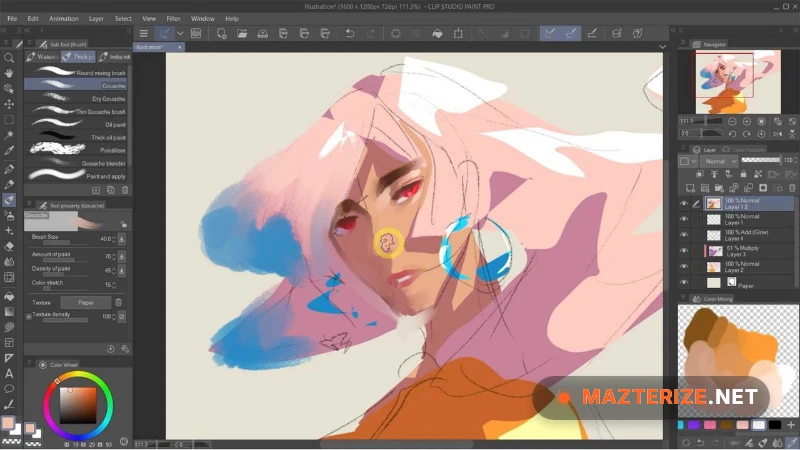Viewport: 800px width, 450px height.
Task: Choose the Gouache blender brush
Action: point(76,163)
